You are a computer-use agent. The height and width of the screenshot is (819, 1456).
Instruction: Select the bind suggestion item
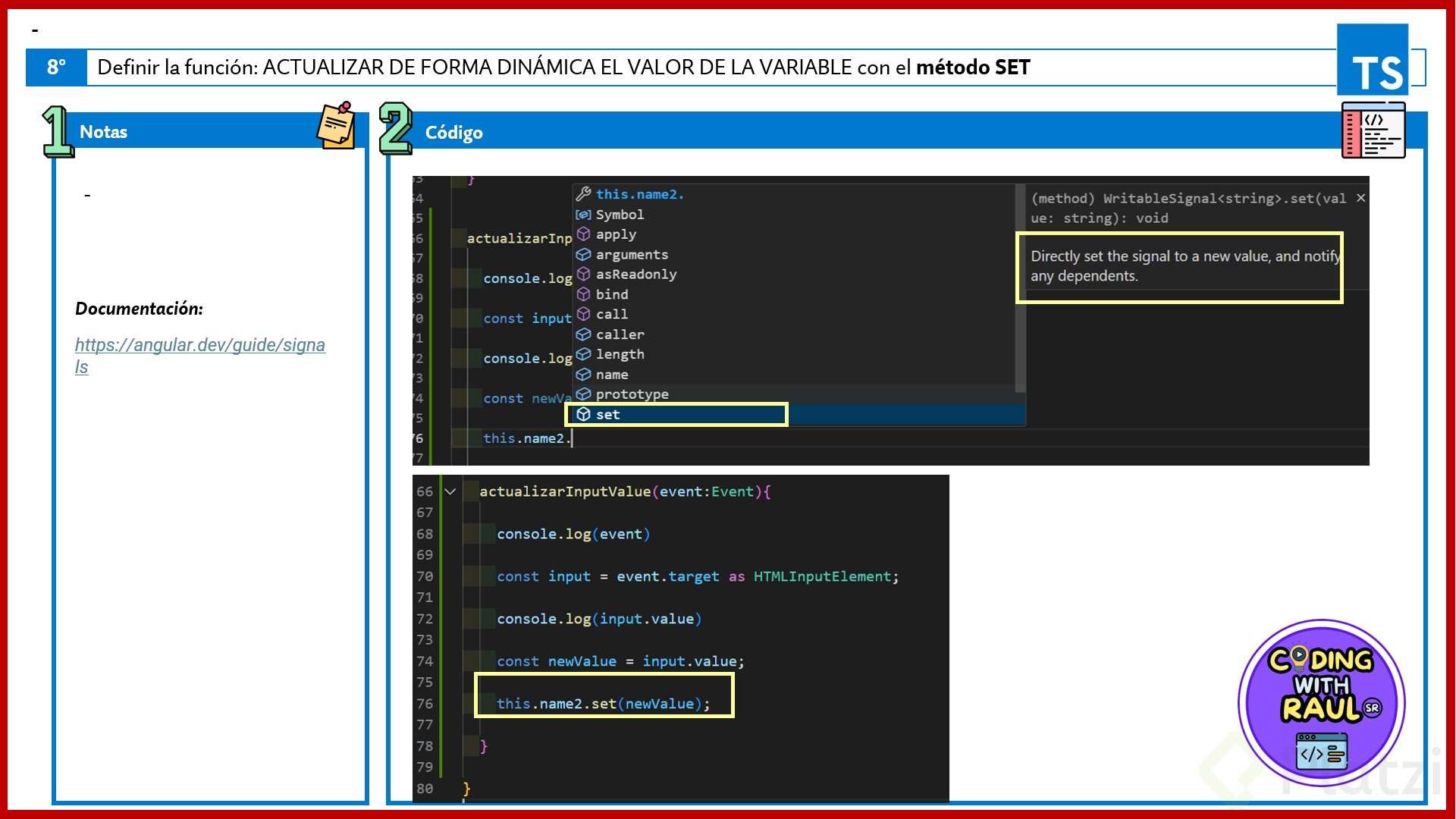tap(611, 294)
